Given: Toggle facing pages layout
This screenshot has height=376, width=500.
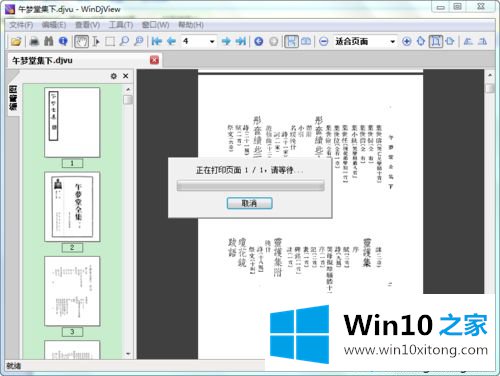Looking at the screenshot, I should click(306, 41).
